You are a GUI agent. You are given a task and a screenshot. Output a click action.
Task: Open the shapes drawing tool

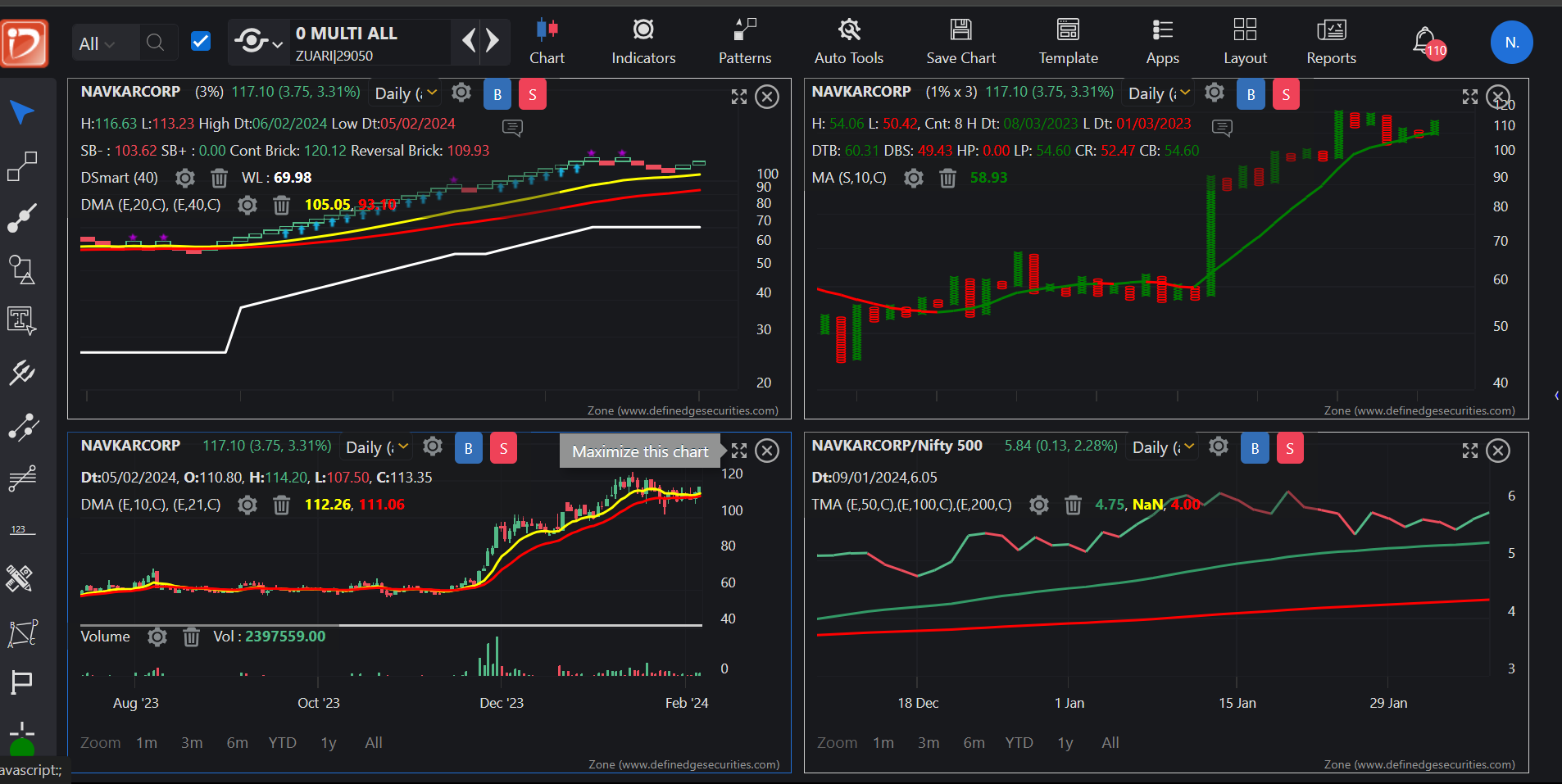pos(22,270)
